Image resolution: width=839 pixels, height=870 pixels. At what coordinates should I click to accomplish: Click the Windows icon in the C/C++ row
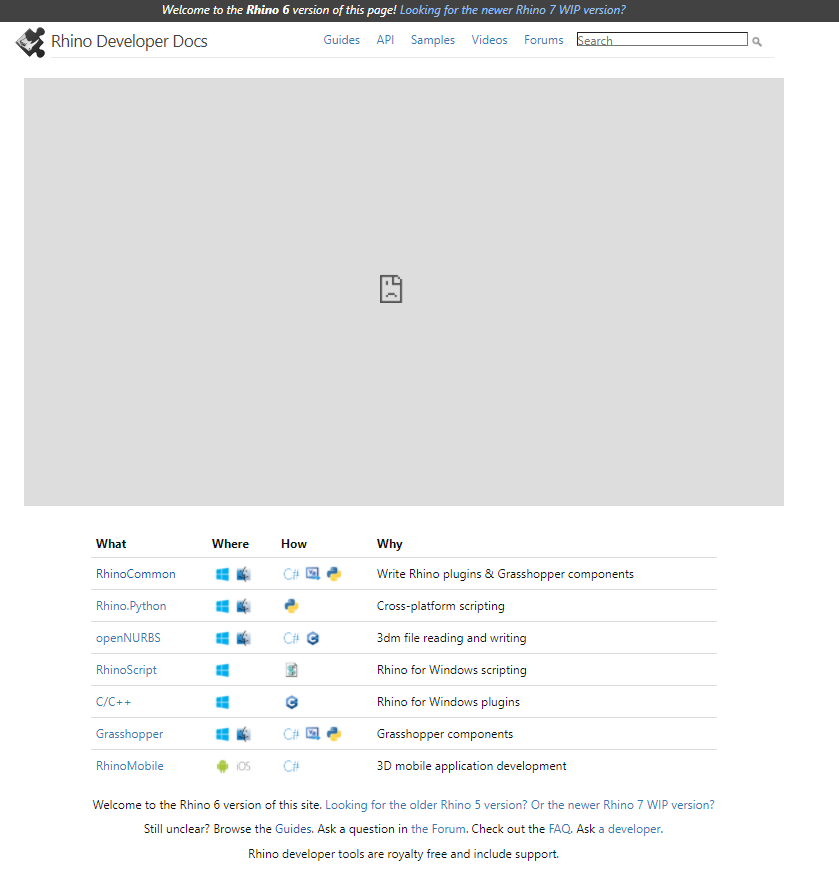pyautogui.click(x=223, y=702)
